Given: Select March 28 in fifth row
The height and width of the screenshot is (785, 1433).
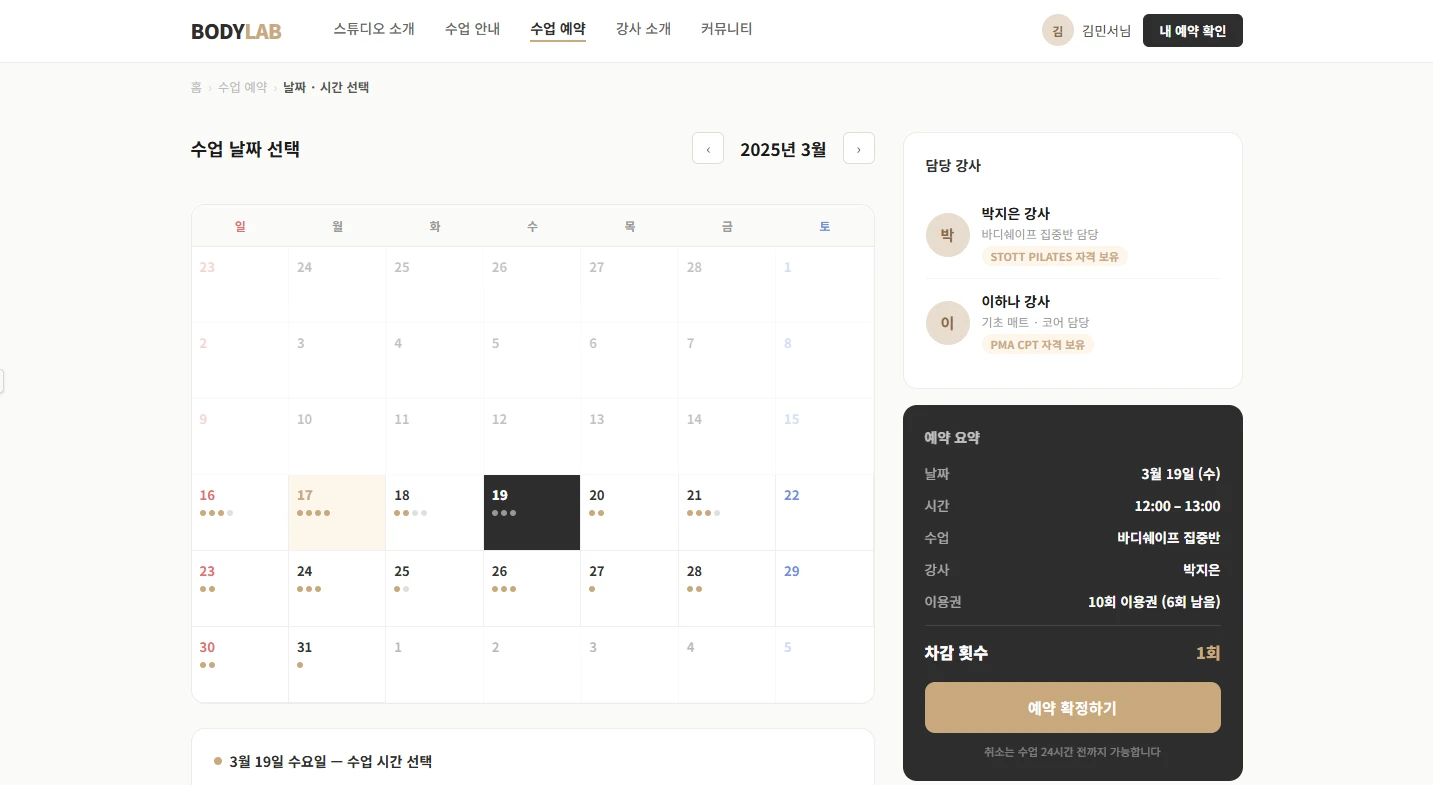Looking at the screenshot, I should pyautogui.click(x=727, y=588).
